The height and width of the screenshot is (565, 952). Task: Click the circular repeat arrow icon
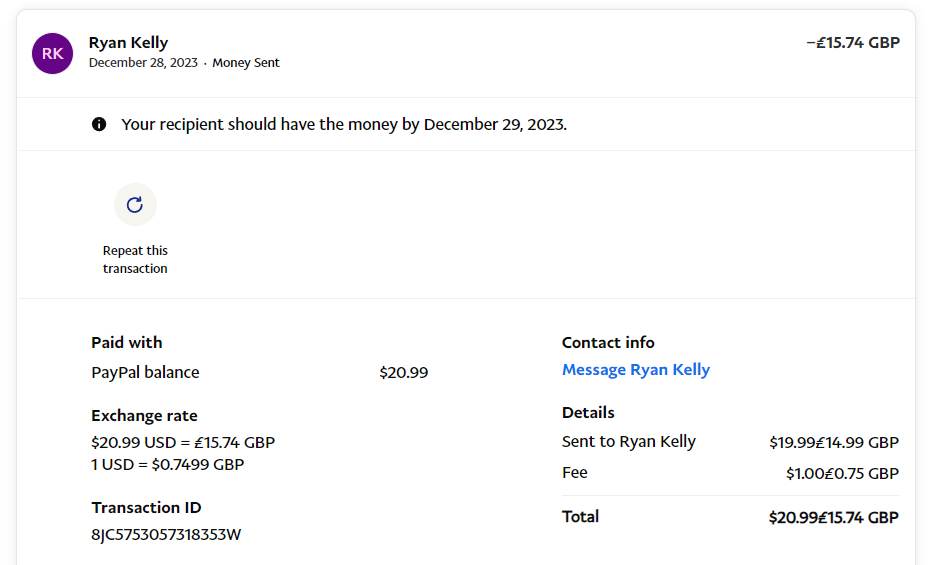135,205
